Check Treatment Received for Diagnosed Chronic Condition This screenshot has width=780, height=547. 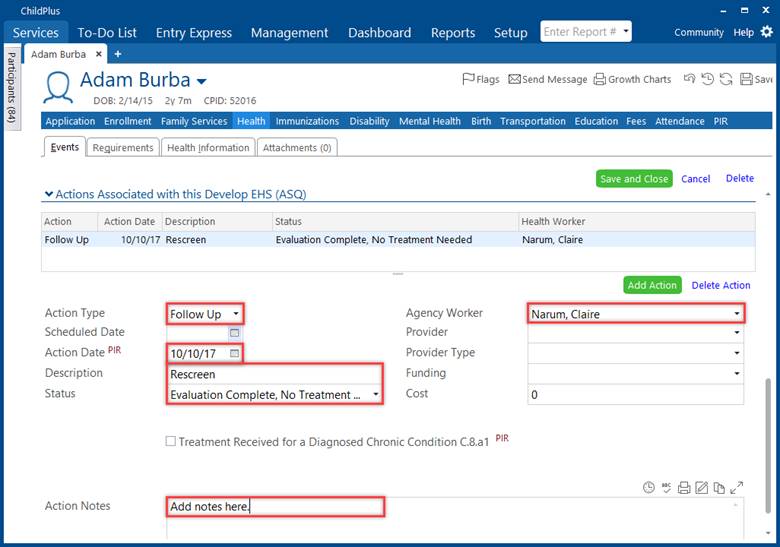tap(171, 441)
